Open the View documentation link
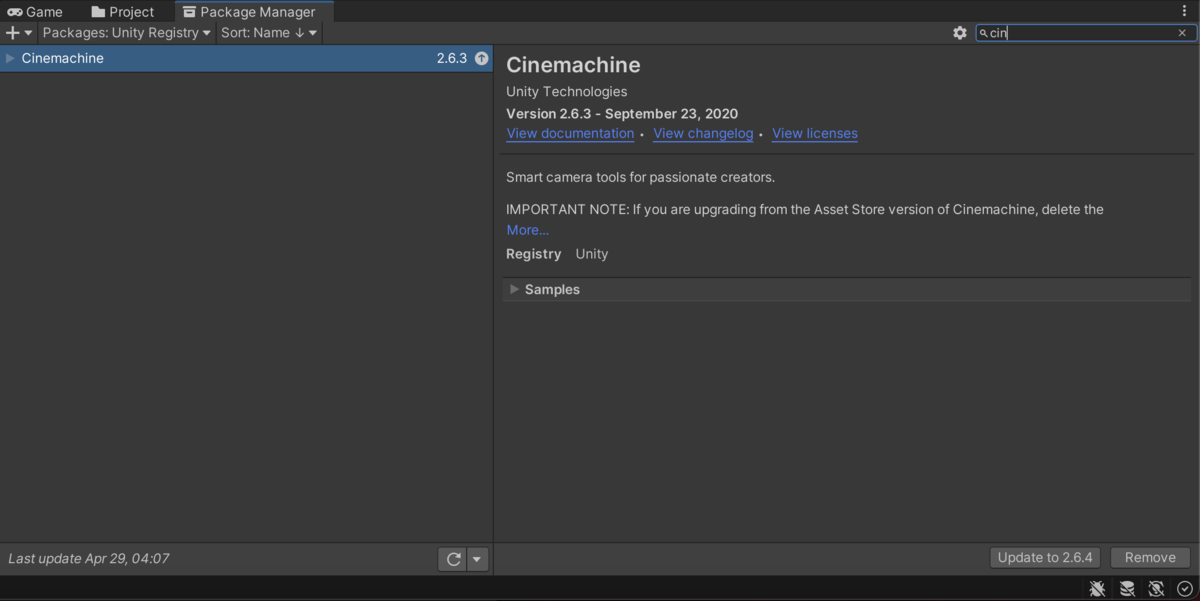Viewport: 1200px width, 601px height. coord(570,133)
